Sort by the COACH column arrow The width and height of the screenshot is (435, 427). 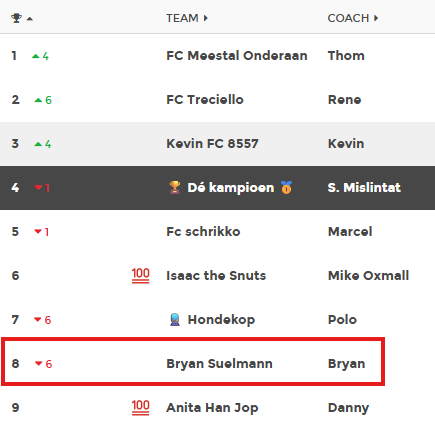point(376,18)
